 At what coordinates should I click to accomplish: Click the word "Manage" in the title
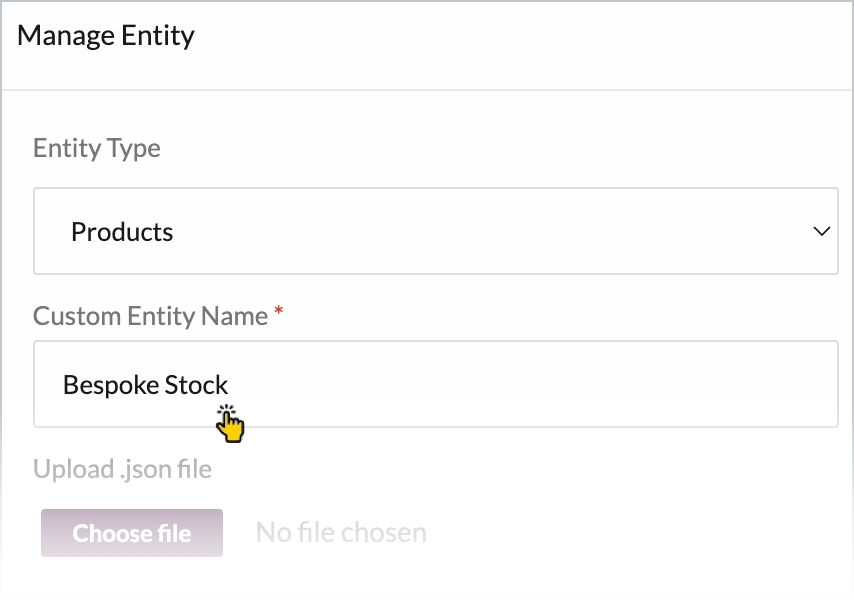tap(66, 36)
